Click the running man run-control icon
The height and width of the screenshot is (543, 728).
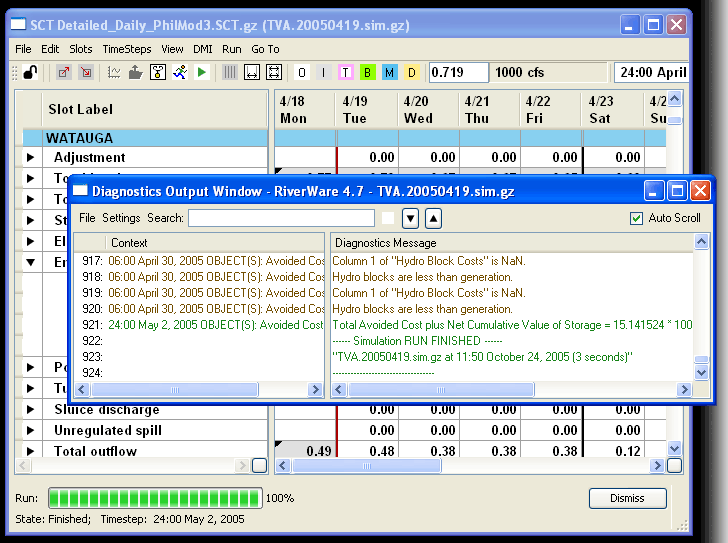[x=180, y=72]
